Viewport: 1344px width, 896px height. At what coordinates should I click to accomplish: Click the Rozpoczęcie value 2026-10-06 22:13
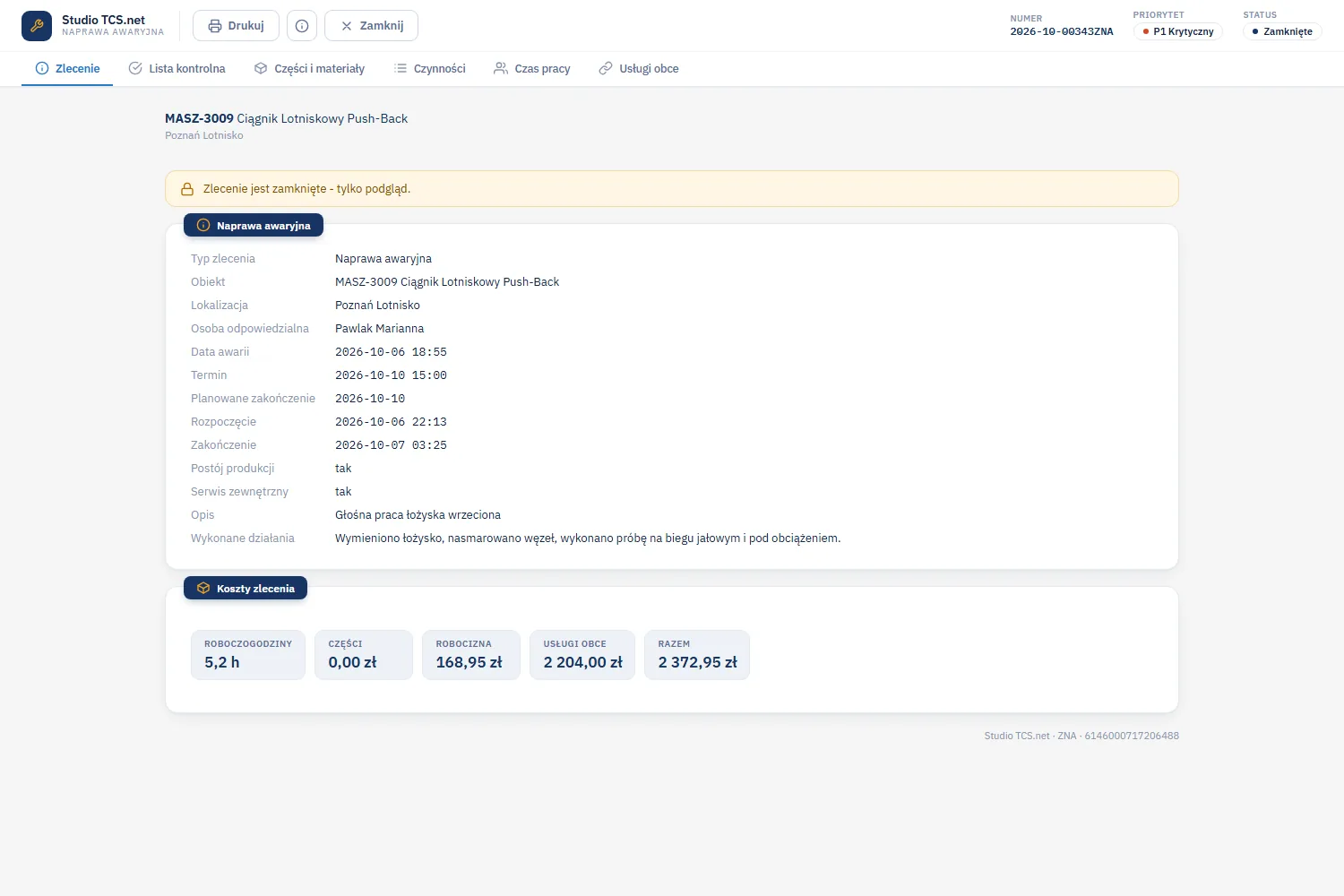pyautogui.click(x=391, y=422)
